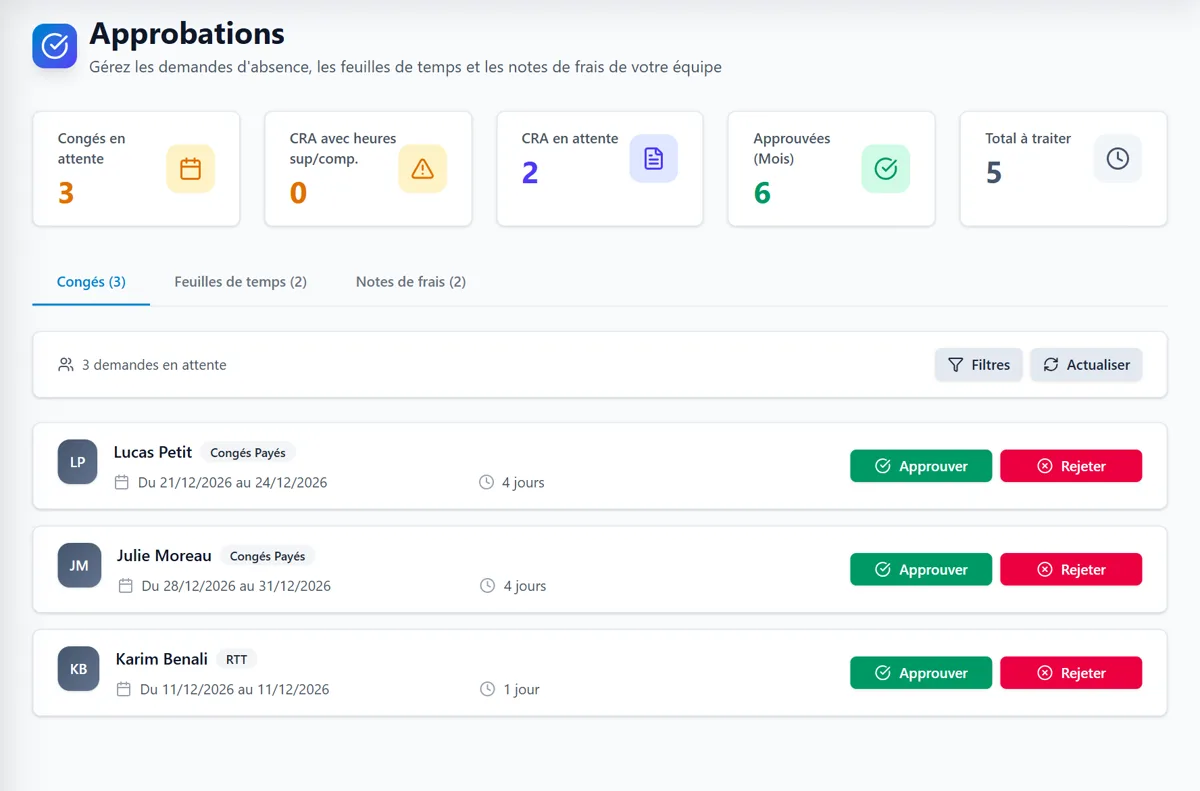Reject Karim Benali's RTT request
1200x791 pixels.
click(x=1071, y=673)
